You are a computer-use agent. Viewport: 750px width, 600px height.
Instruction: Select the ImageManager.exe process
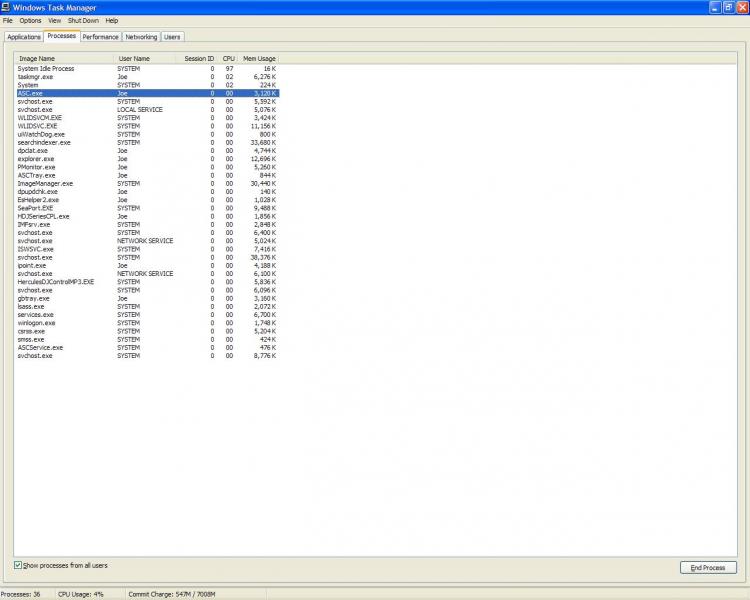point(147,183)
